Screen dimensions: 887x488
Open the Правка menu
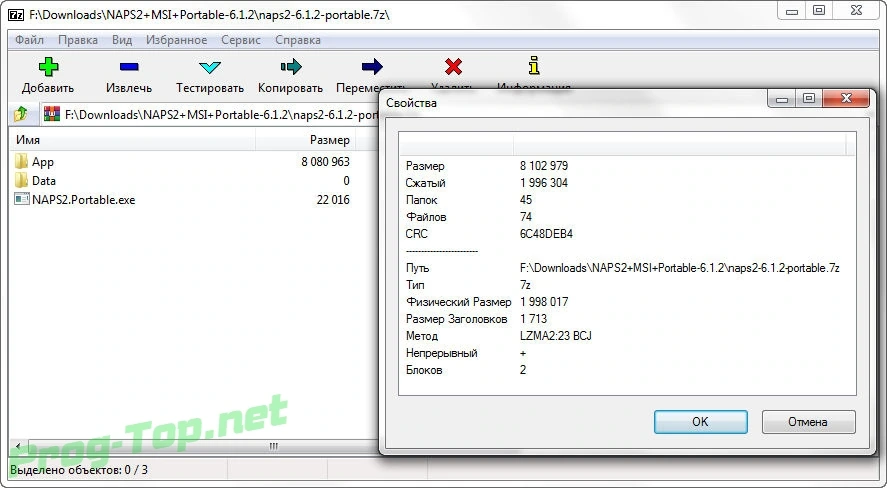point(77,40)
